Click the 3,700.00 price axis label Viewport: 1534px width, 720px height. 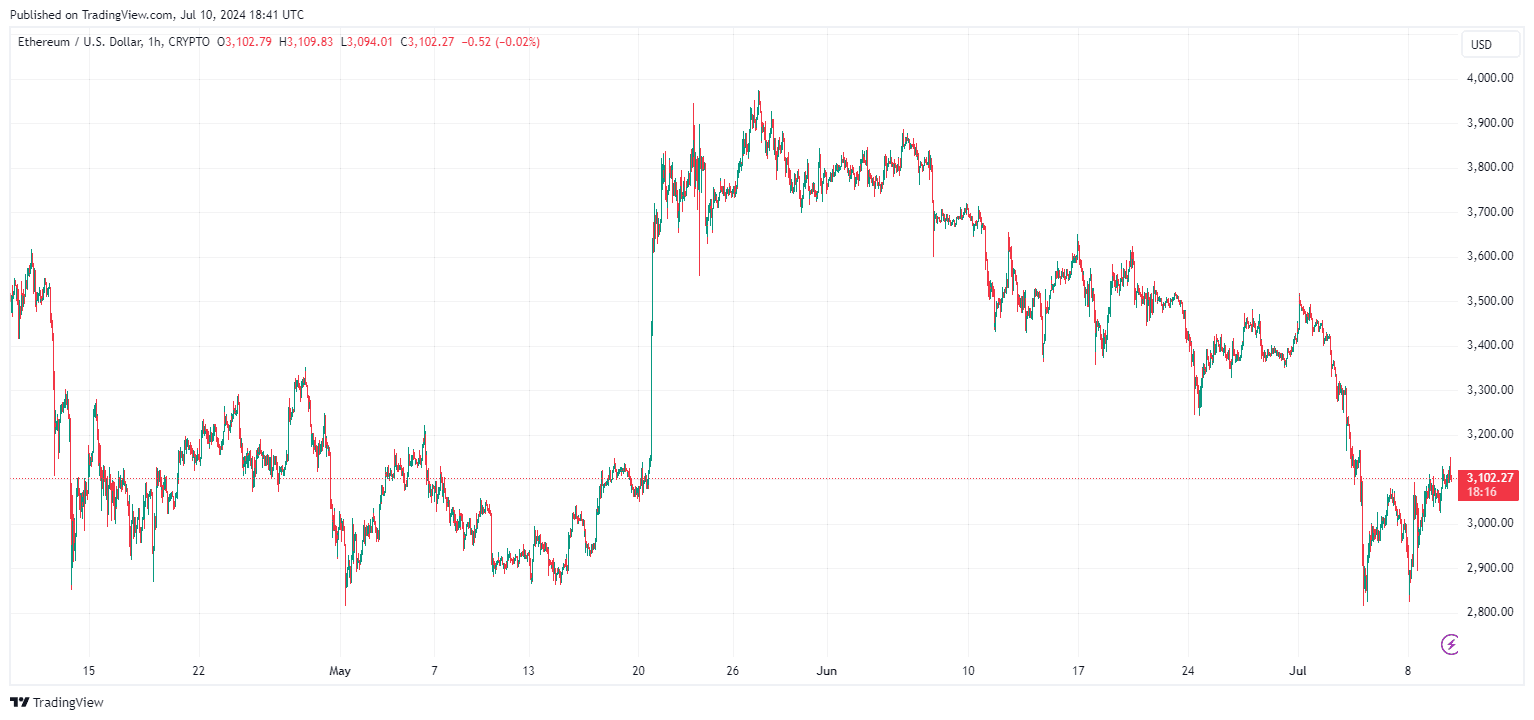1489,212
